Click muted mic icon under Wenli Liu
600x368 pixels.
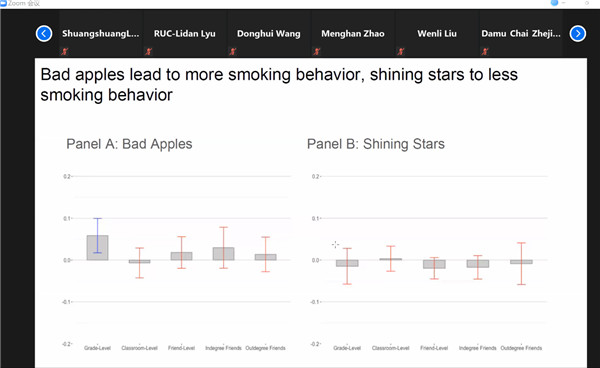401,51
